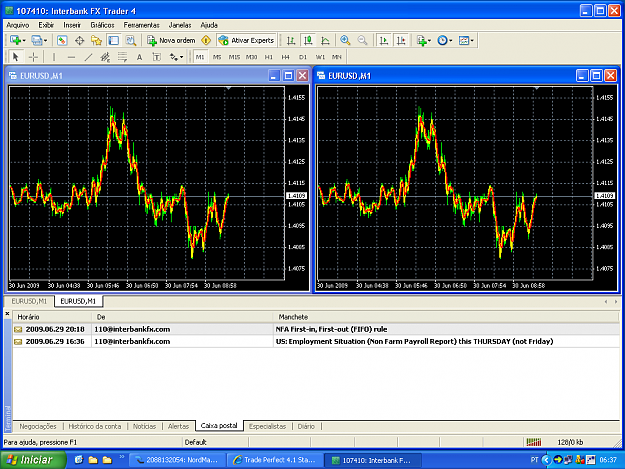Zoom out on the chart
Screen dimensions: 625x469
[362, 40]
